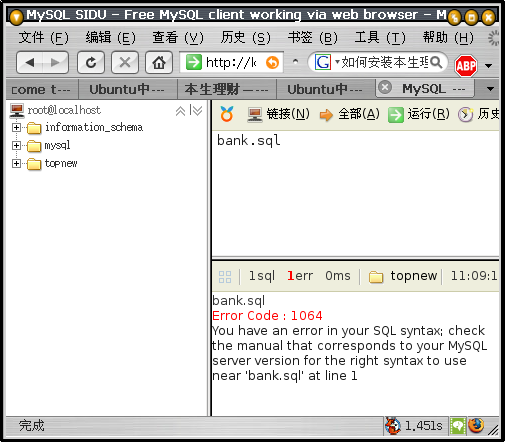
Task: Open the 历史 history clock button
Action: [x=478, y=114]
